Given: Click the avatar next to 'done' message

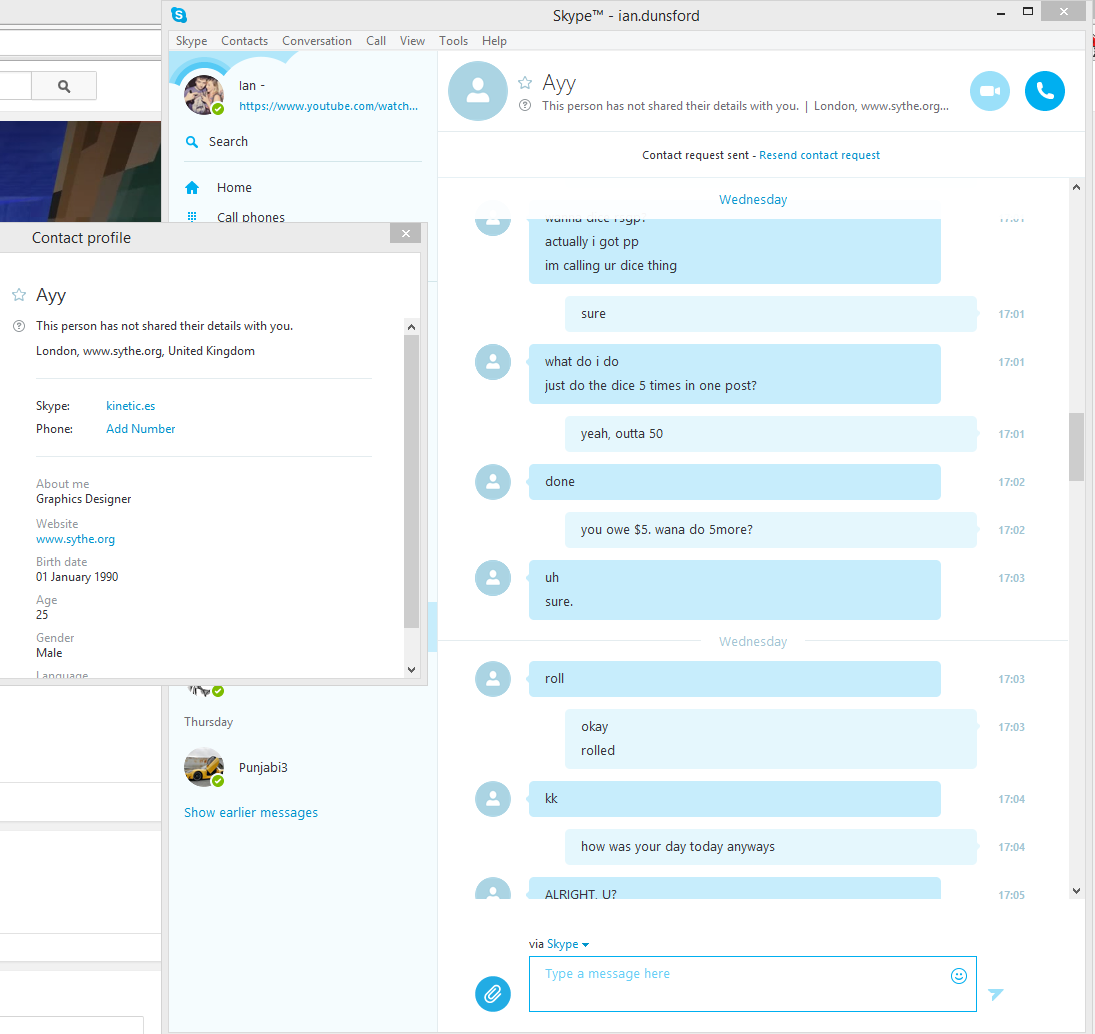Looking at the screenshot, I should [x=493, y=482].
